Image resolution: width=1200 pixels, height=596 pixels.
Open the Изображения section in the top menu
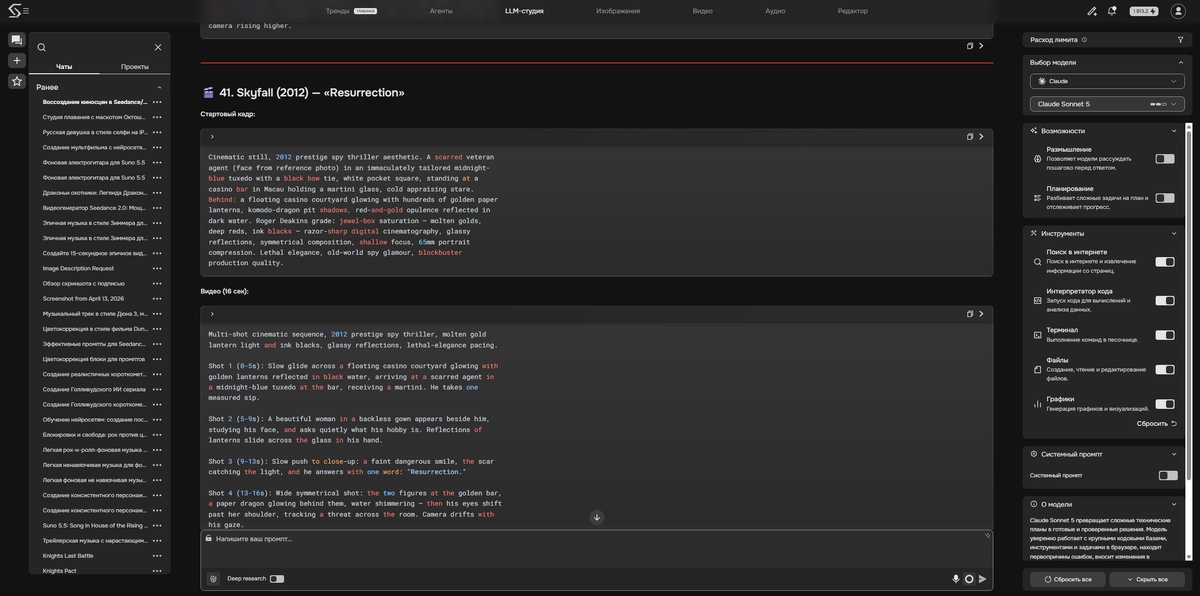[618, 11]
